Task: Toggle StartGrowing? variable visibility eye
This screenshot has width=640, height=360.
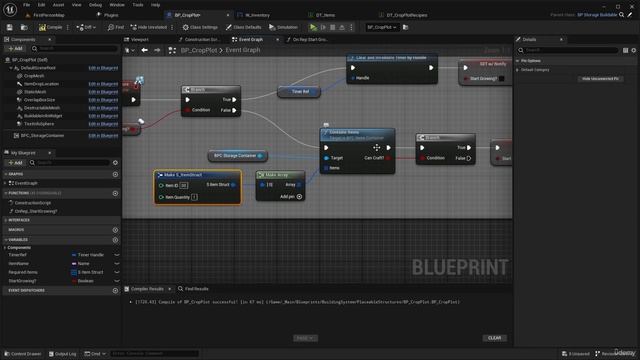Action: click(117, 281)
